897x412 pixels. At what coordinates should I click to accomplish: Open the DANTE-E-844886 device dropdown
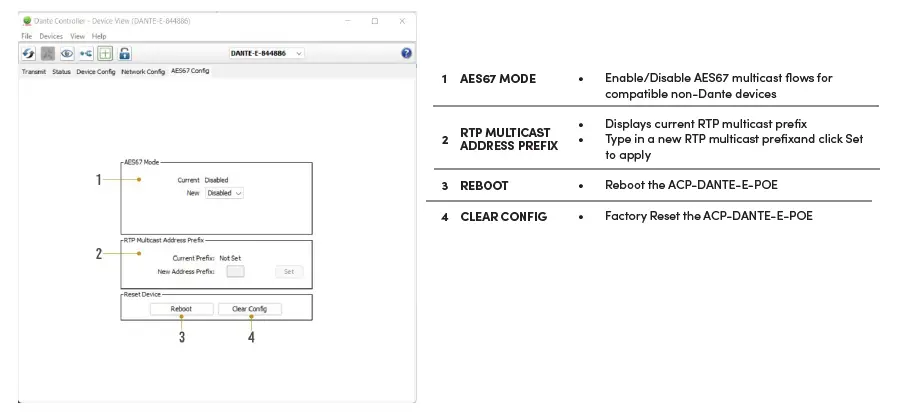(x=266, y=53)
